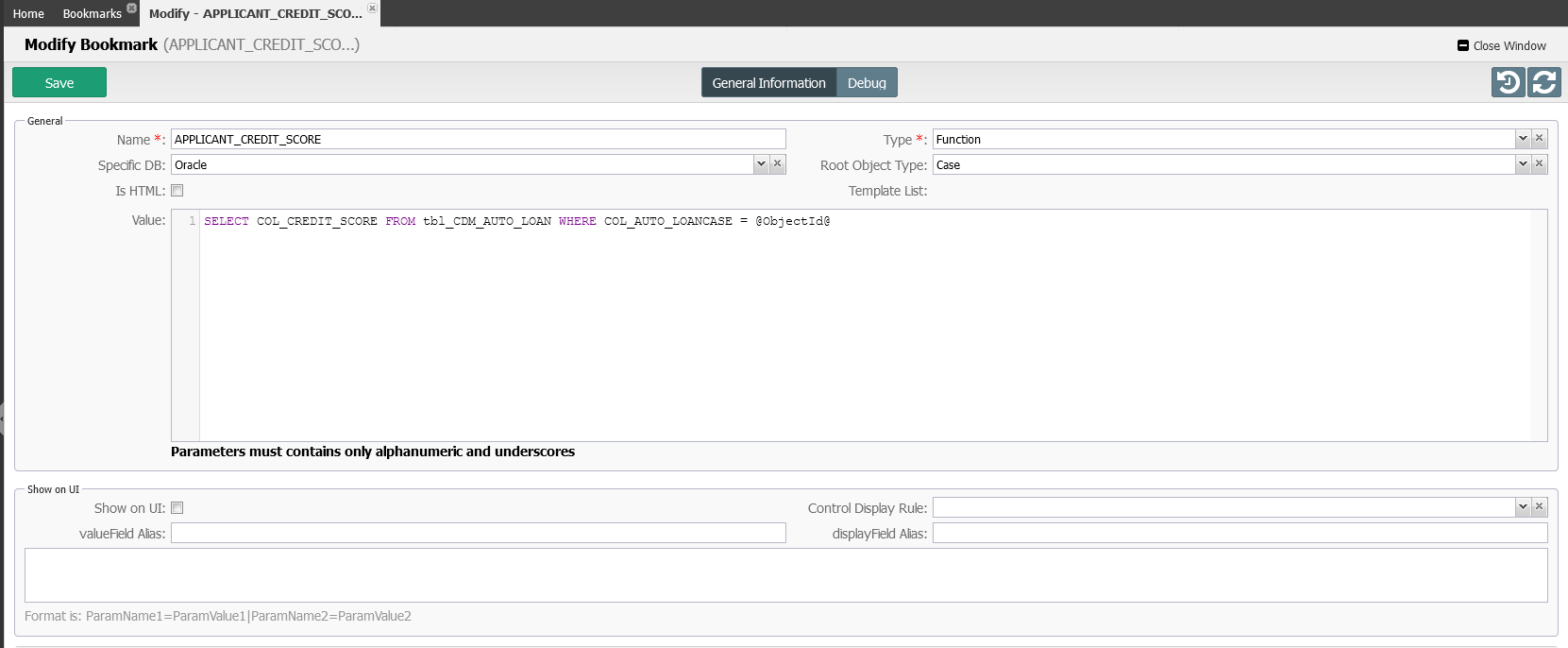Click the refresh arrows icon
The width and height of the screenshot is (1568, 648).
coord(1544,83)
